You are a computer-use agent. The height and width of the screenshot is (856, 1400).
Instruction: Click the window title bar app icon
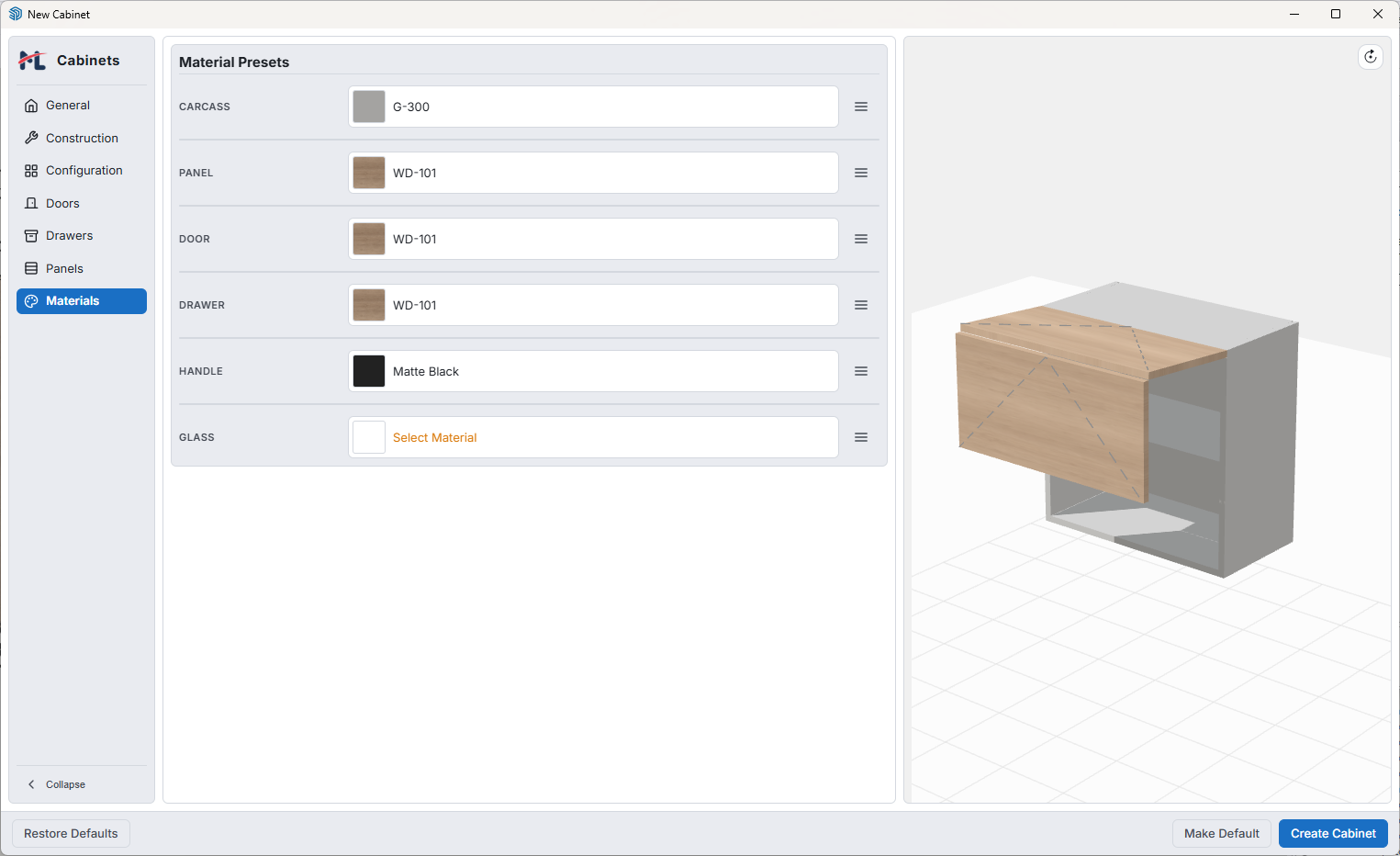tap(15, 14)
